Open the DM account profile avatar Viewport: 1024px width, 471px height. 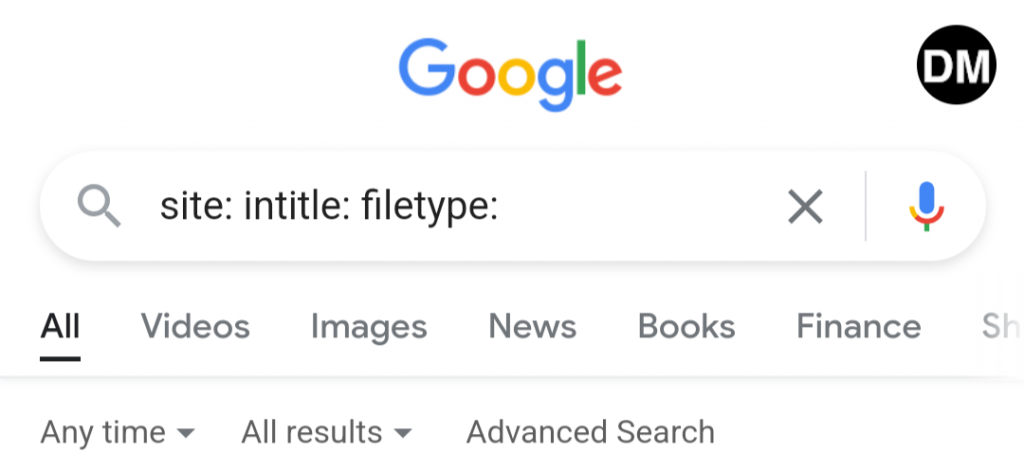(955, 67)
